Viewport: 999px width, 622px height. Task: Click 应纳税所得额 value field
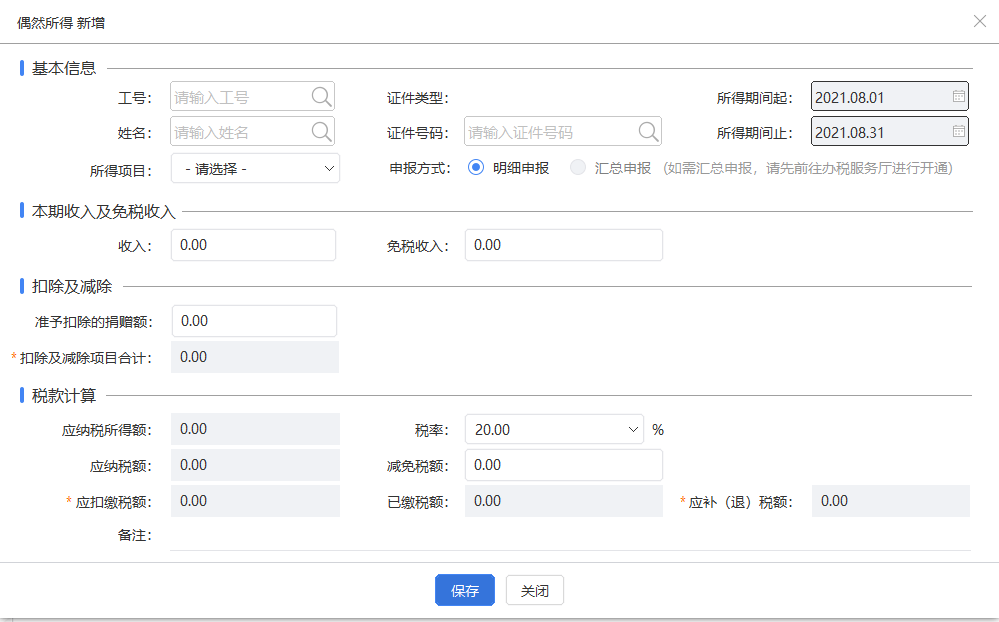(255, 429)
